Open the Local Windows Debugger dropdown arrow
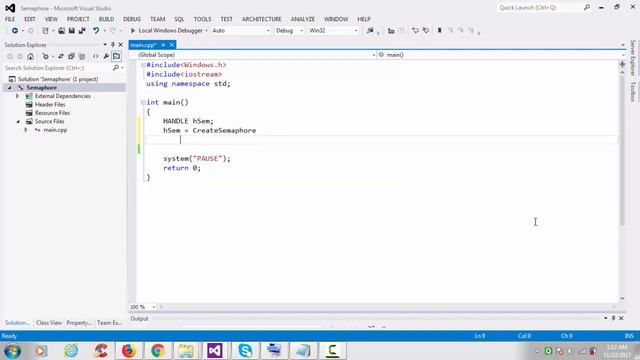The image size is (640, 360). (x=207, y=31)
